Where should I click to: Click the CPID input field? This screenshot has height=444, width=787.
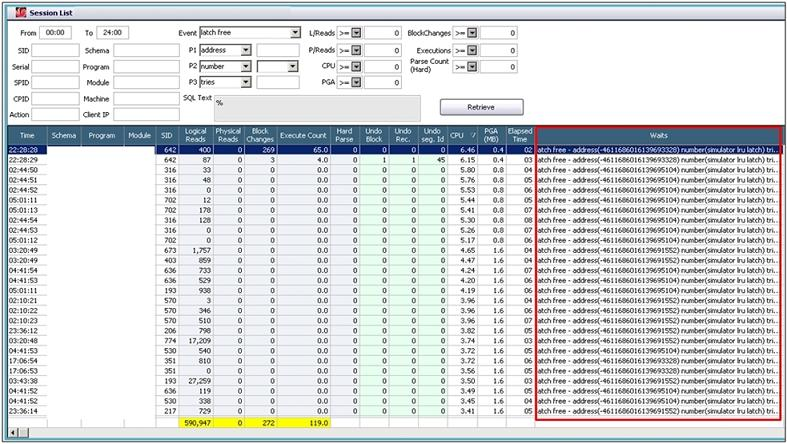(x=56, y=99)
